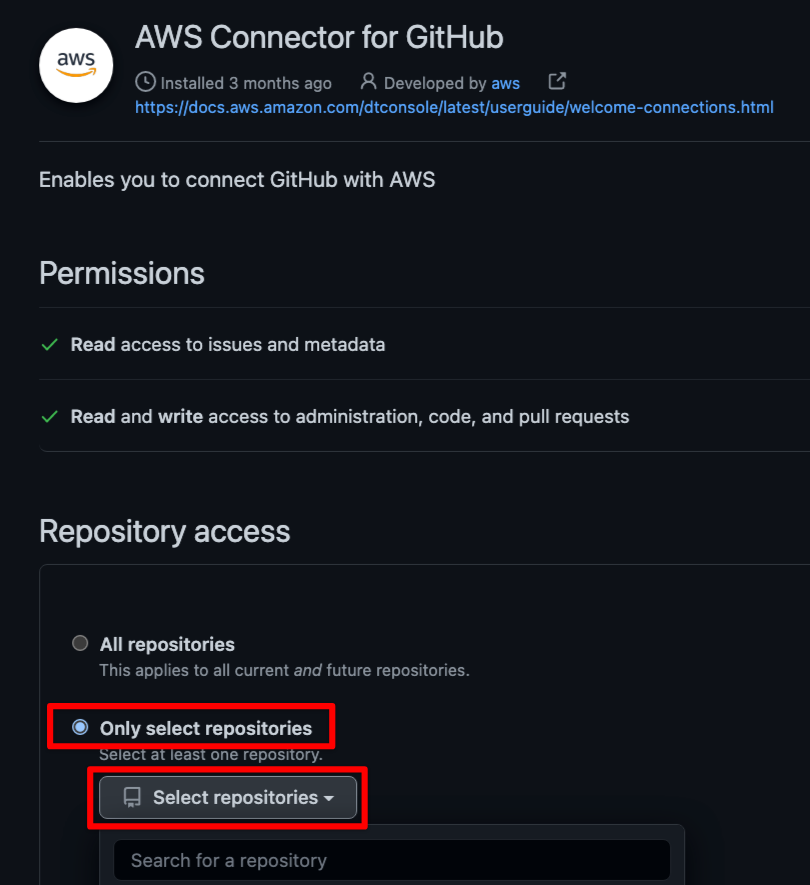Click the clock icon beside Installed
The image size is (810, 885).
tap(145, 82)
